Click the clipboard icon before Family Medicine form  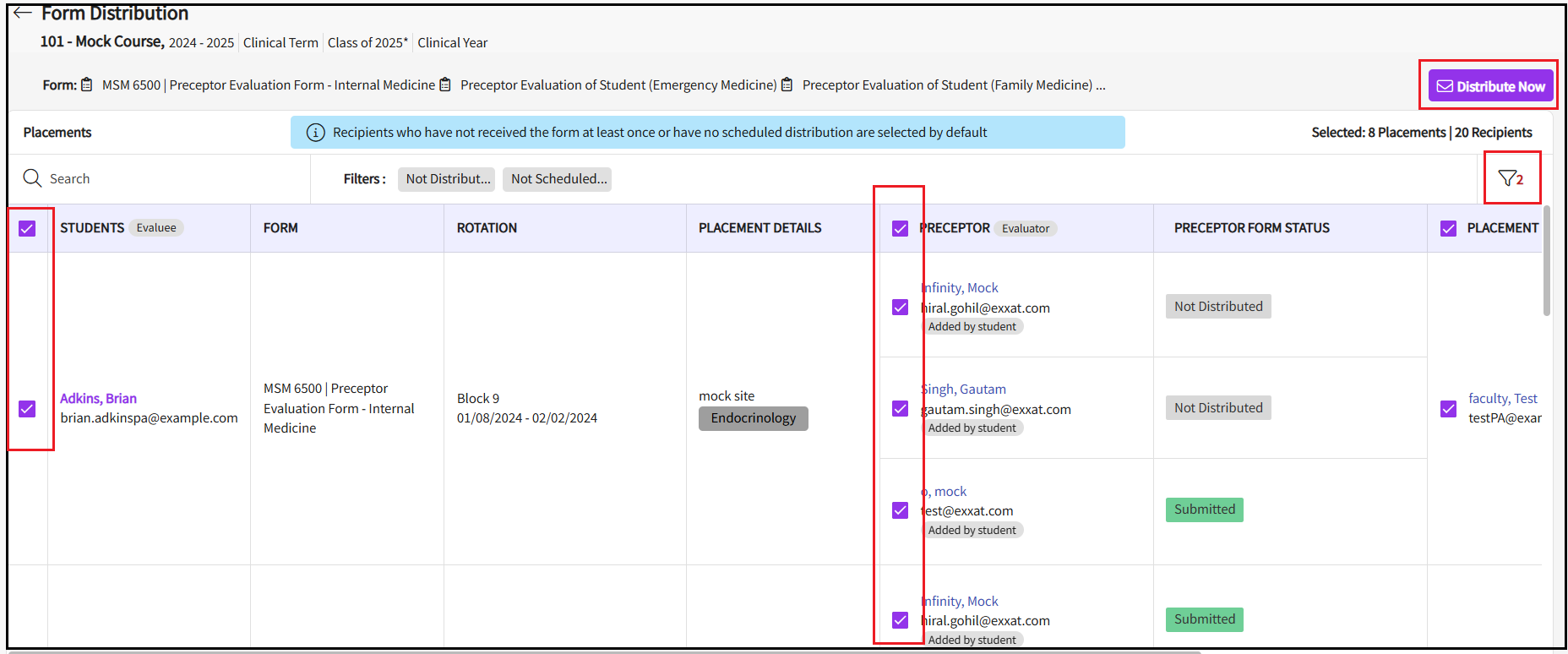(787, 84)
